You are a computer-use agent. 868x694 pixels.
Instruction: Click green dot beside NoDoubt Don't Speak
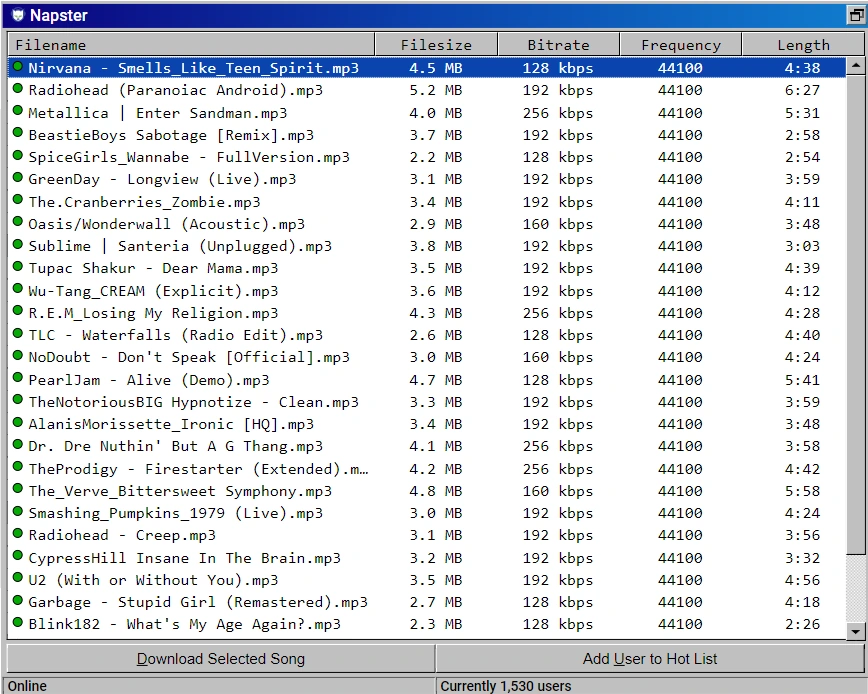click(18, 355)
